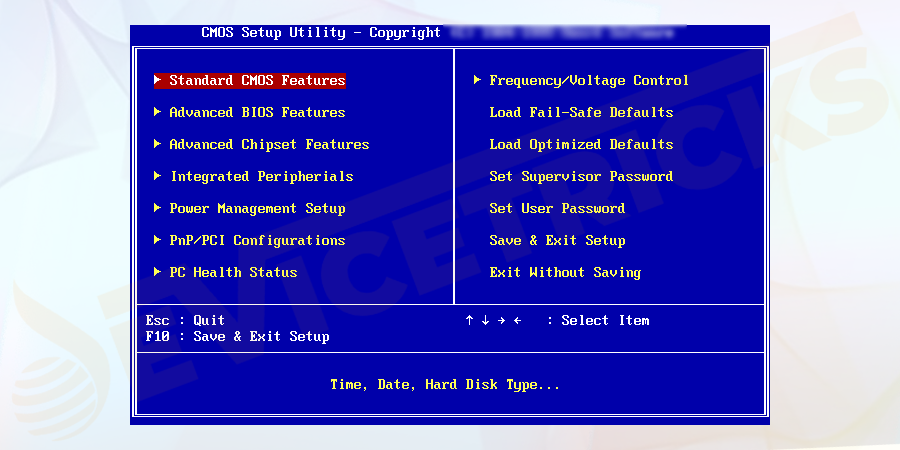Select Integrated Peripherals entry
This screenshot has height=450, width=900.
pyautogui.click(x=262, y=176)
